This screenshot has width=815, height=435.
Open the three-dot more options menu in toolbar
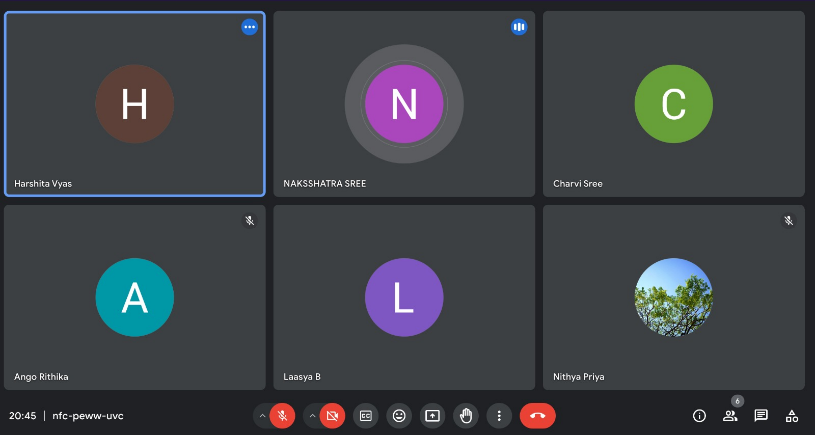[x=498, y=415]
